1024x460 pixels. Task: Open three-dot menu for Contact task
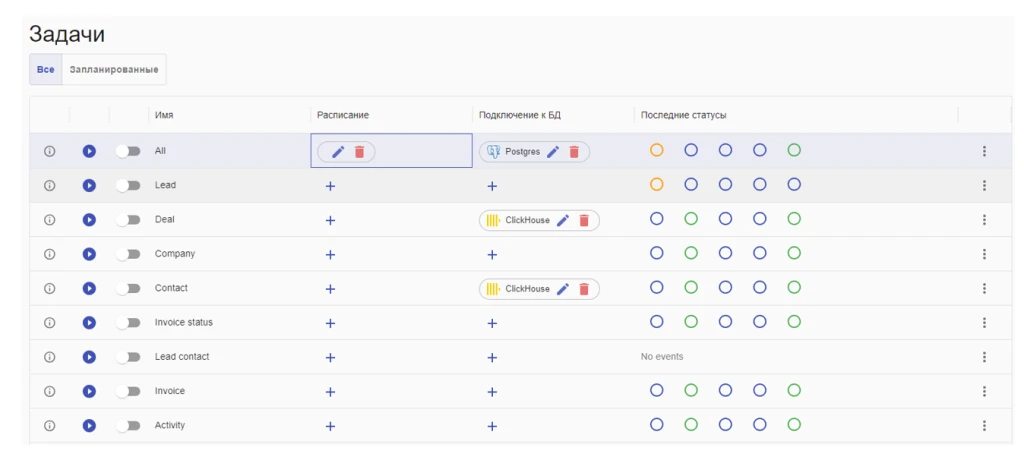click(x=984, y=289)
